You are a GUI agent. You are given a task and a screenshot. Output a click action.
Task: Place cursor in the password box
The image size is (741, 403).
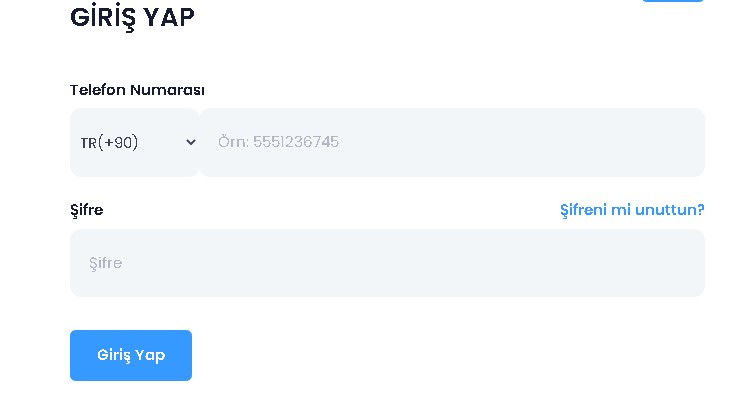point(387,263)
